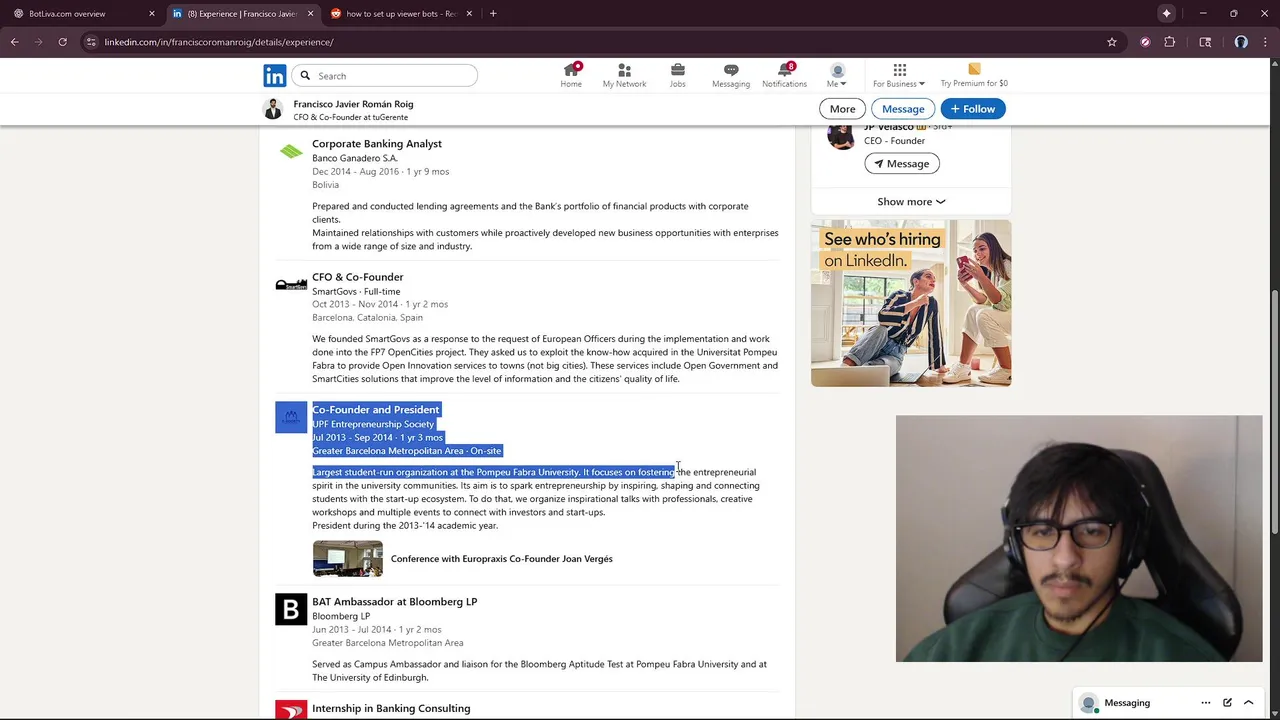
Task: Open Banco Ganadero company logo
Action: point(291,152)
